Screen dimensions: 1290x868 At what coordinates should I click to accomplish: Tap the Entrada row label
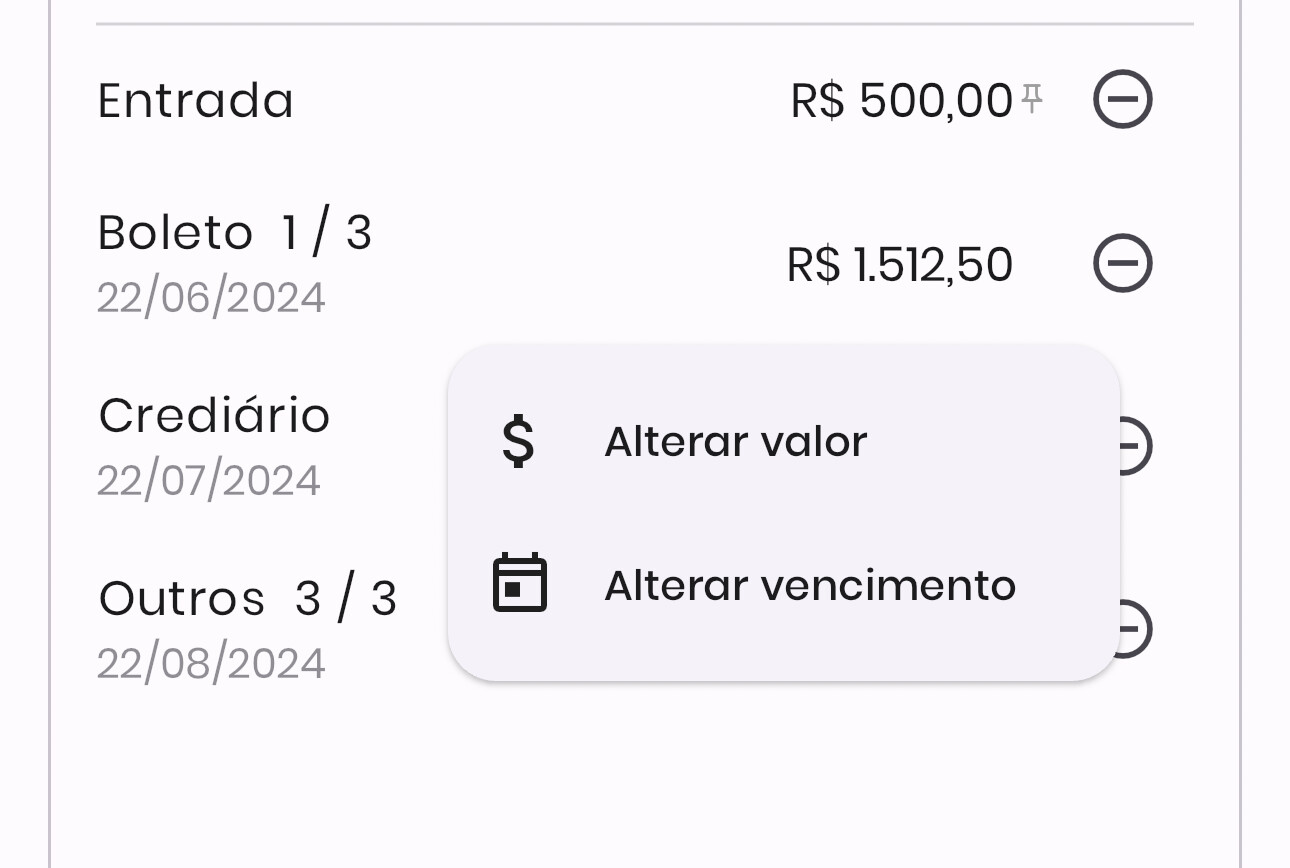(196, 101)
